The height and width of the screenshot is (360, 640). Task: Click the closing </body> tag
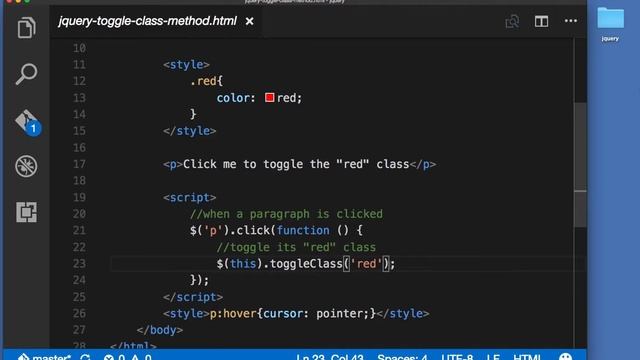coord(160,330)
